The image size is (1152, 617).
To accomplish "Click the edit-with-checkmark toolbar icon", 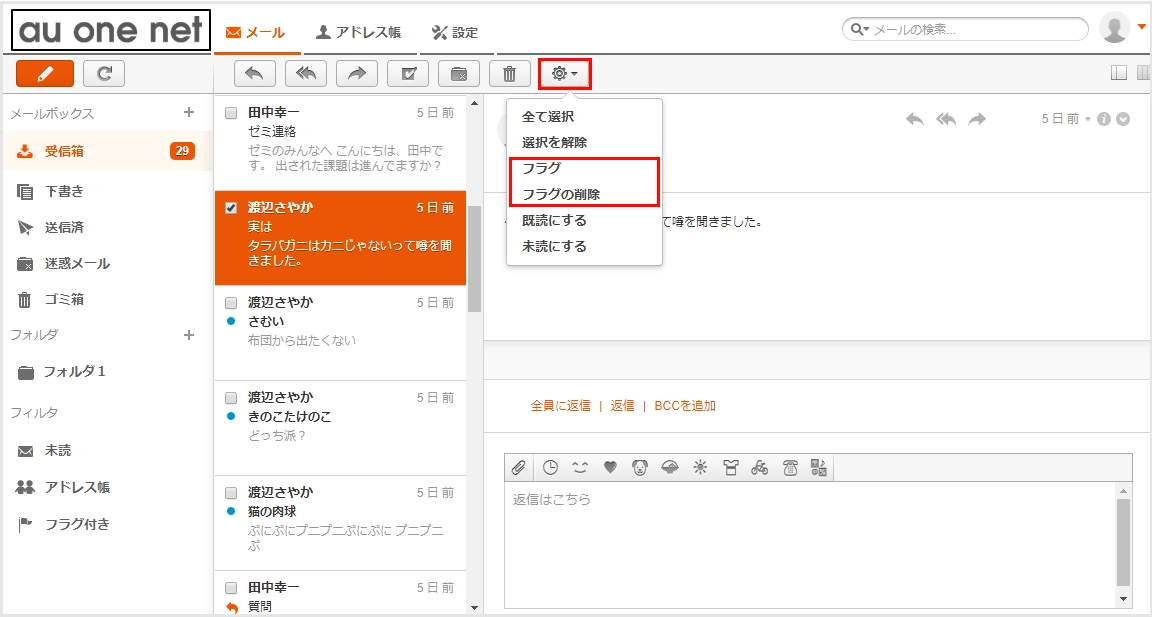I will (x=408, y=73).
